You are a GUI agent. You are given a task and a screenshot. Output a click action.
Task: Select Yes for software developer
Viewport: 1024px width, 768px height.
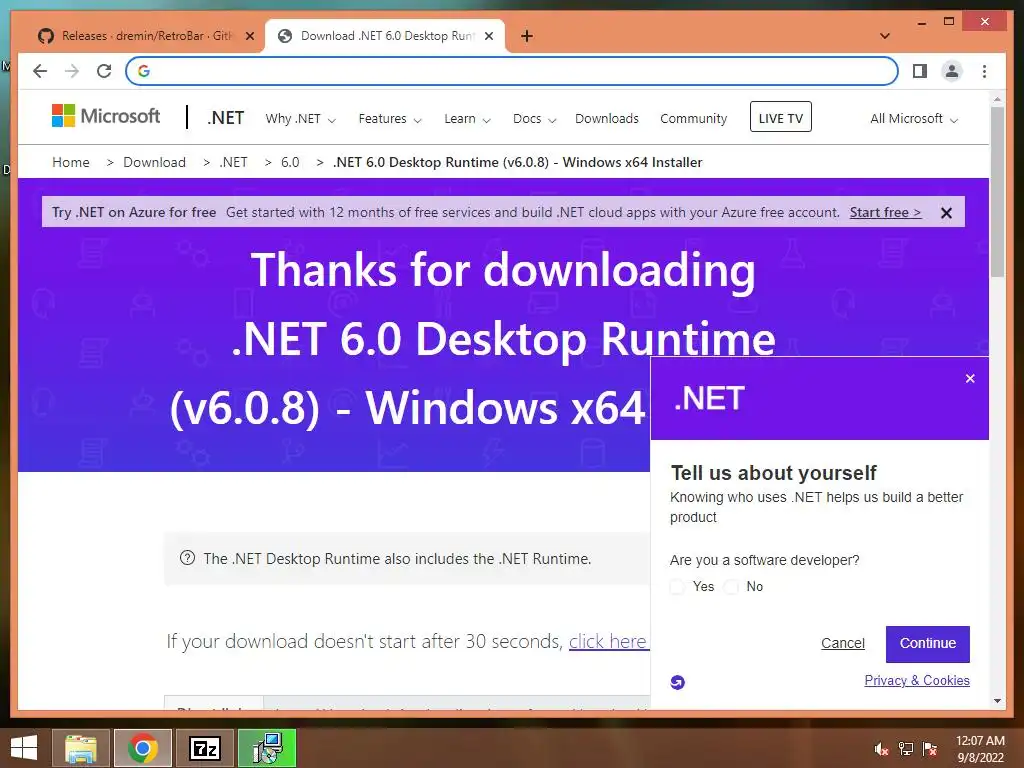click(677, 586)
